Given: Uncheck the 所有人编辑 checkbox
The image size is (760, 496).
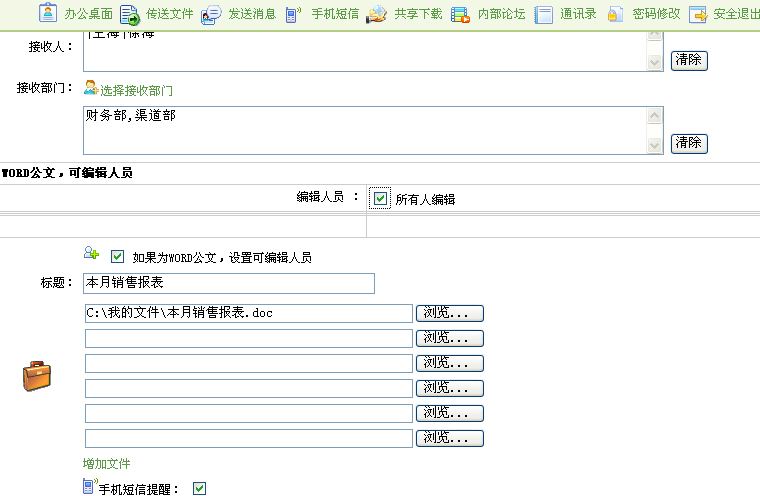Looking at the screenshot, I should (x=380, y=198).
